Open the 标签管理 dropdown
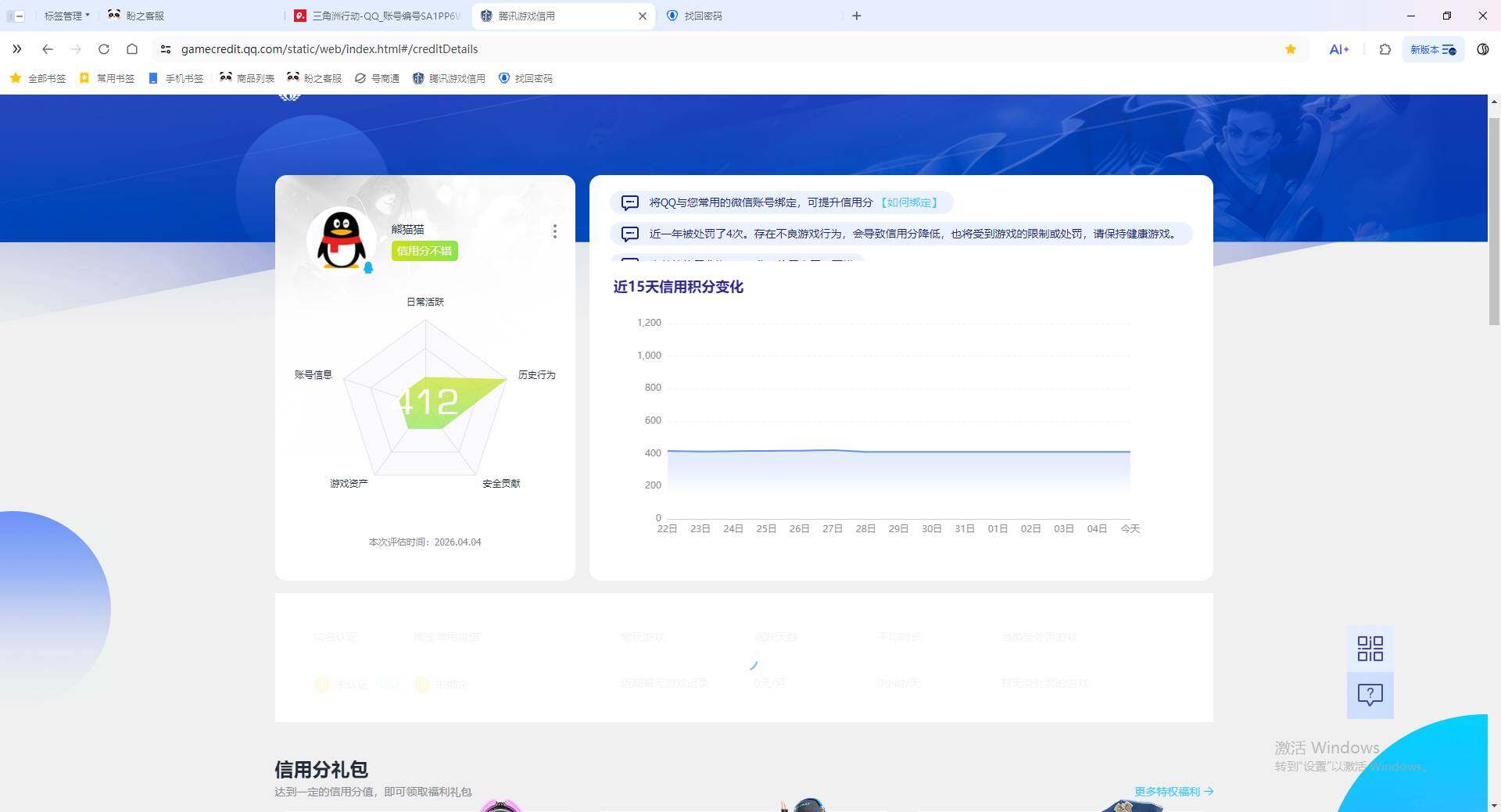The height and width of the screenshot is (812, 1501). [67, 16]
